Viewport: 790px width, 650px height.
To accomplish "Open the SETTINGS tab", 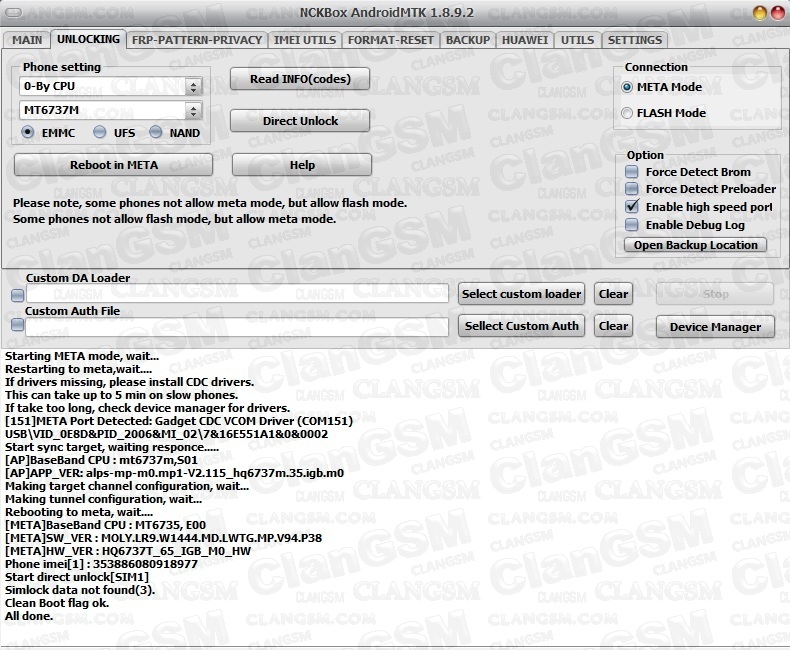I will (635, 40).
